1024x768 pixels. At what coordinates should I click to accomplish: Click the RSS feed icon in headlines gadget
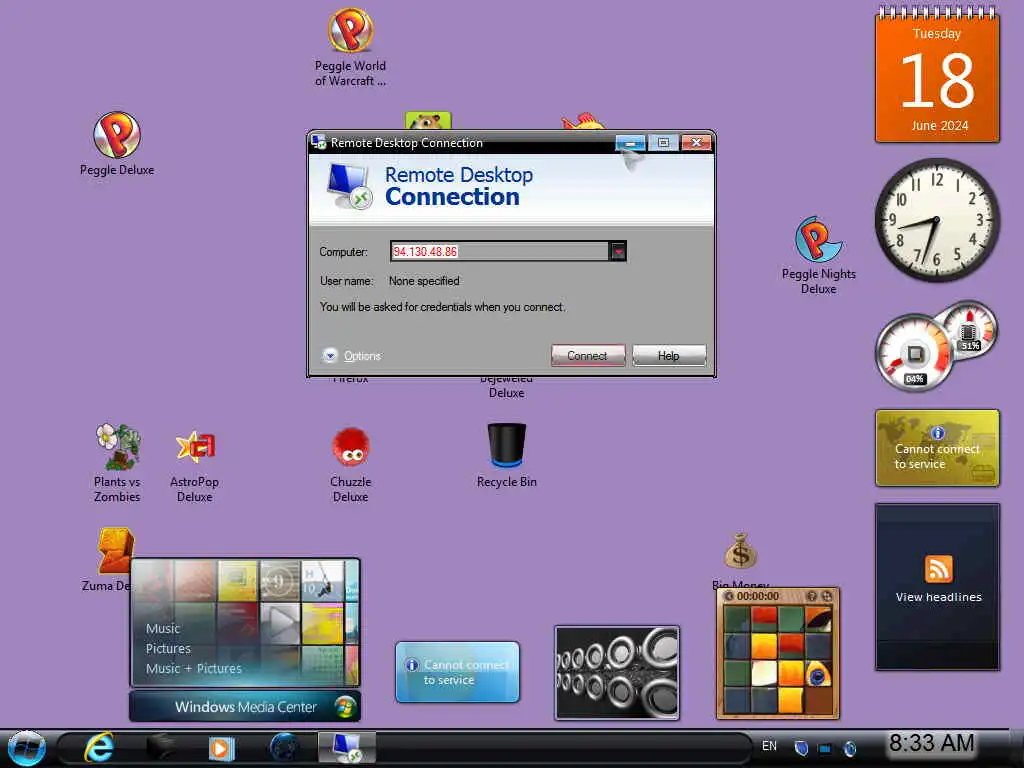tap(938, 569)
